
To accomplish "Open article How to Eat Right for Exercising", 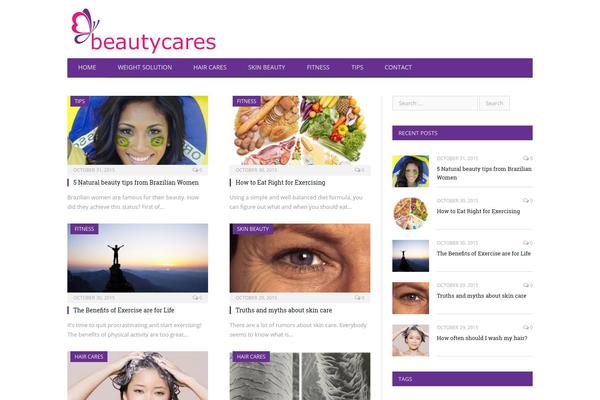I will click(280, 183).
